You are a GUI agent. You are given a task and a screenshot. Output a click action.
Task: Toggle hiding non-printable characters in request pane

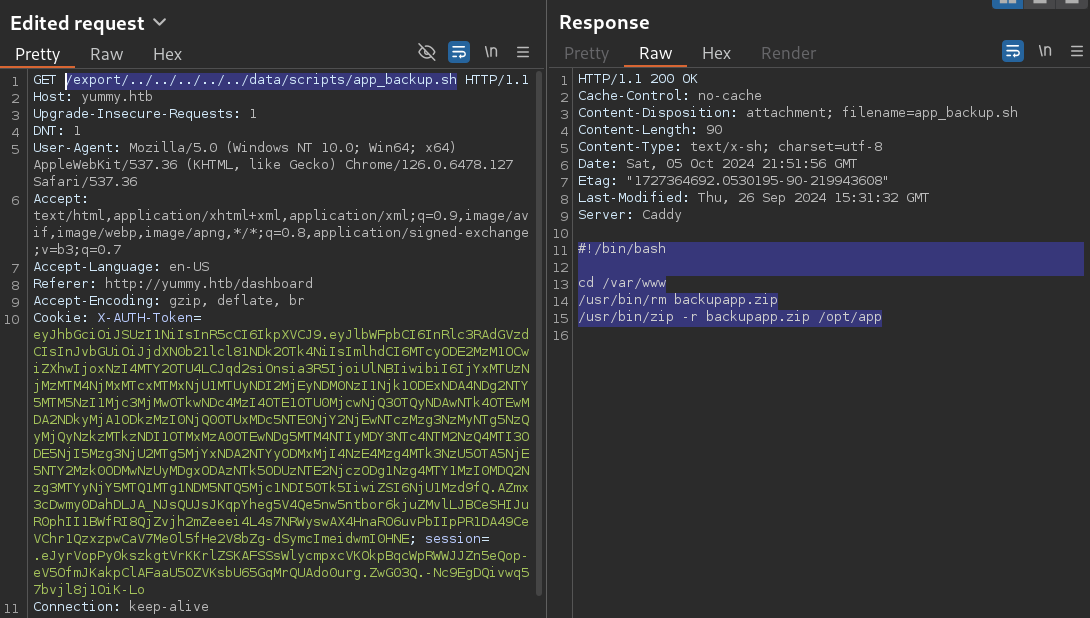(427, 52)
